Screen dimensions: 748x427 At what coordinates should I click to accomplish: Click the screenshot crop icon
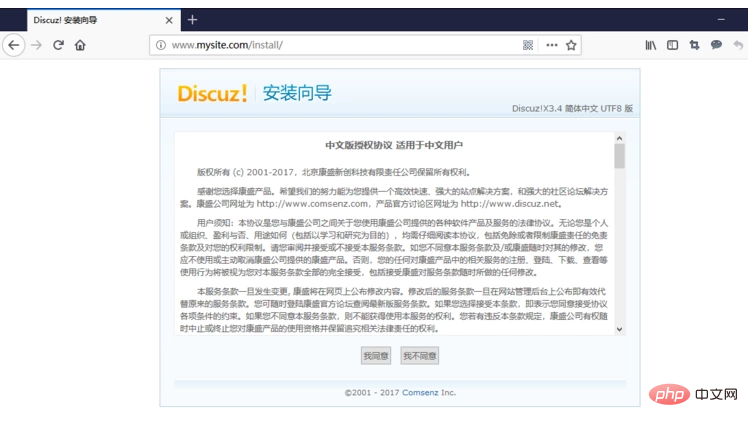tap(695, 45)
